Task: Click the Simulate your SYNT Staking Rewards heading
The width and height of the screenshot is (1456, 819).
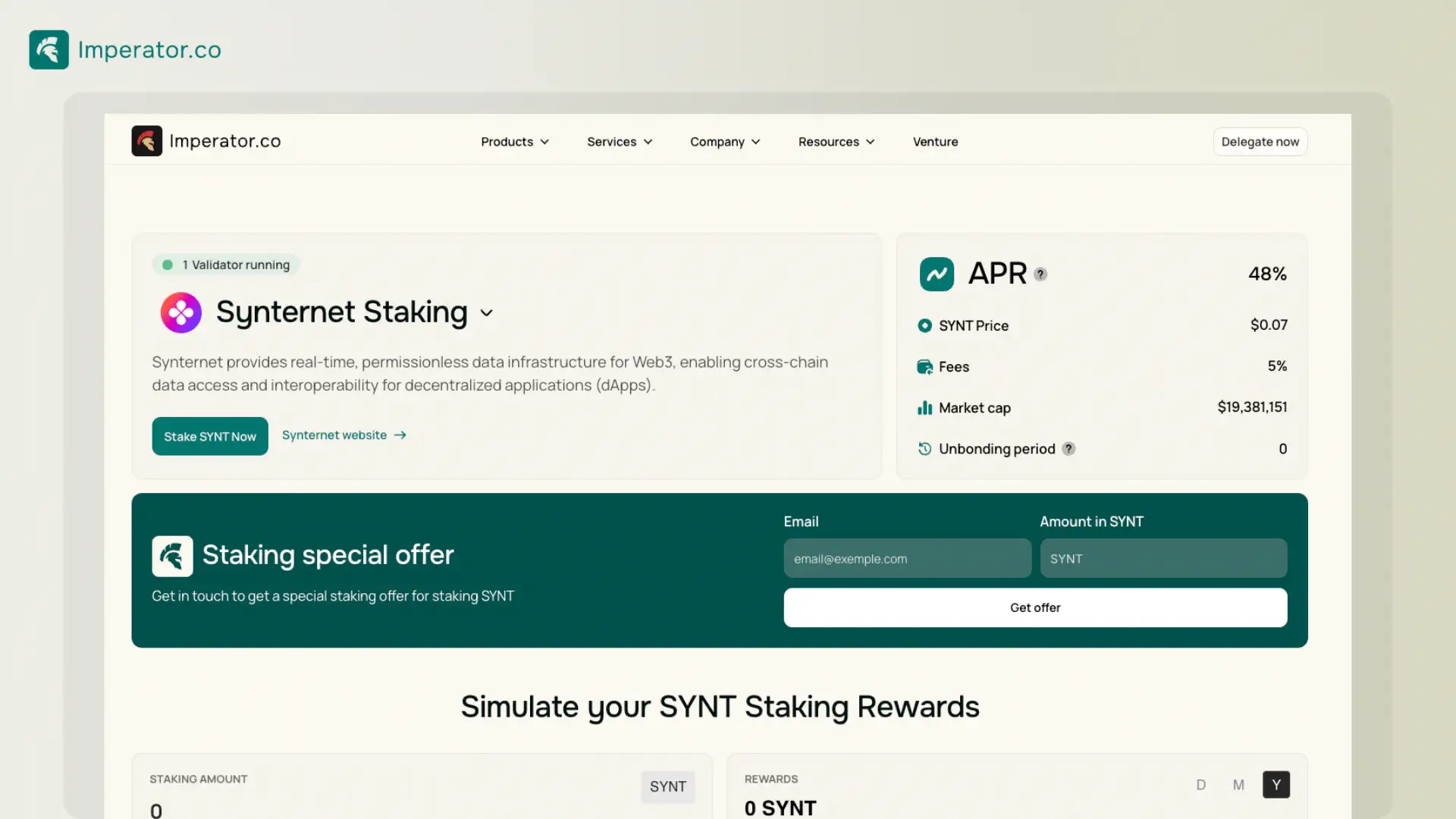Action: click(x=720, y=707)
